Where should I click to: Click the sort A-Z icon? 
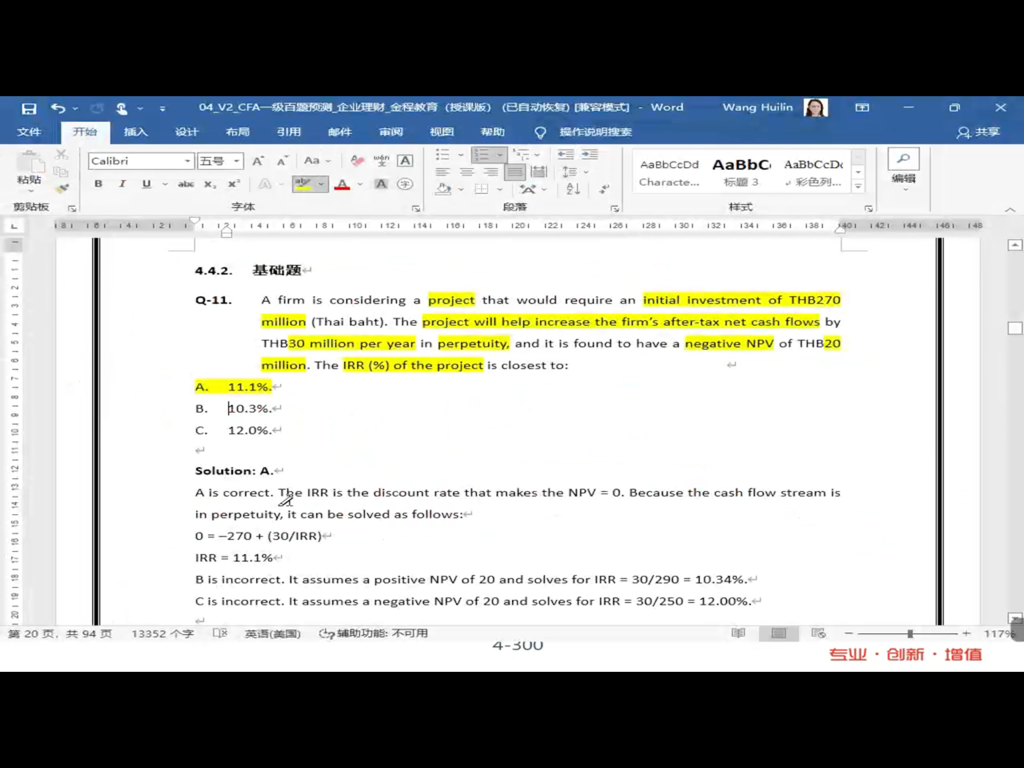click(x=573, y=189)
